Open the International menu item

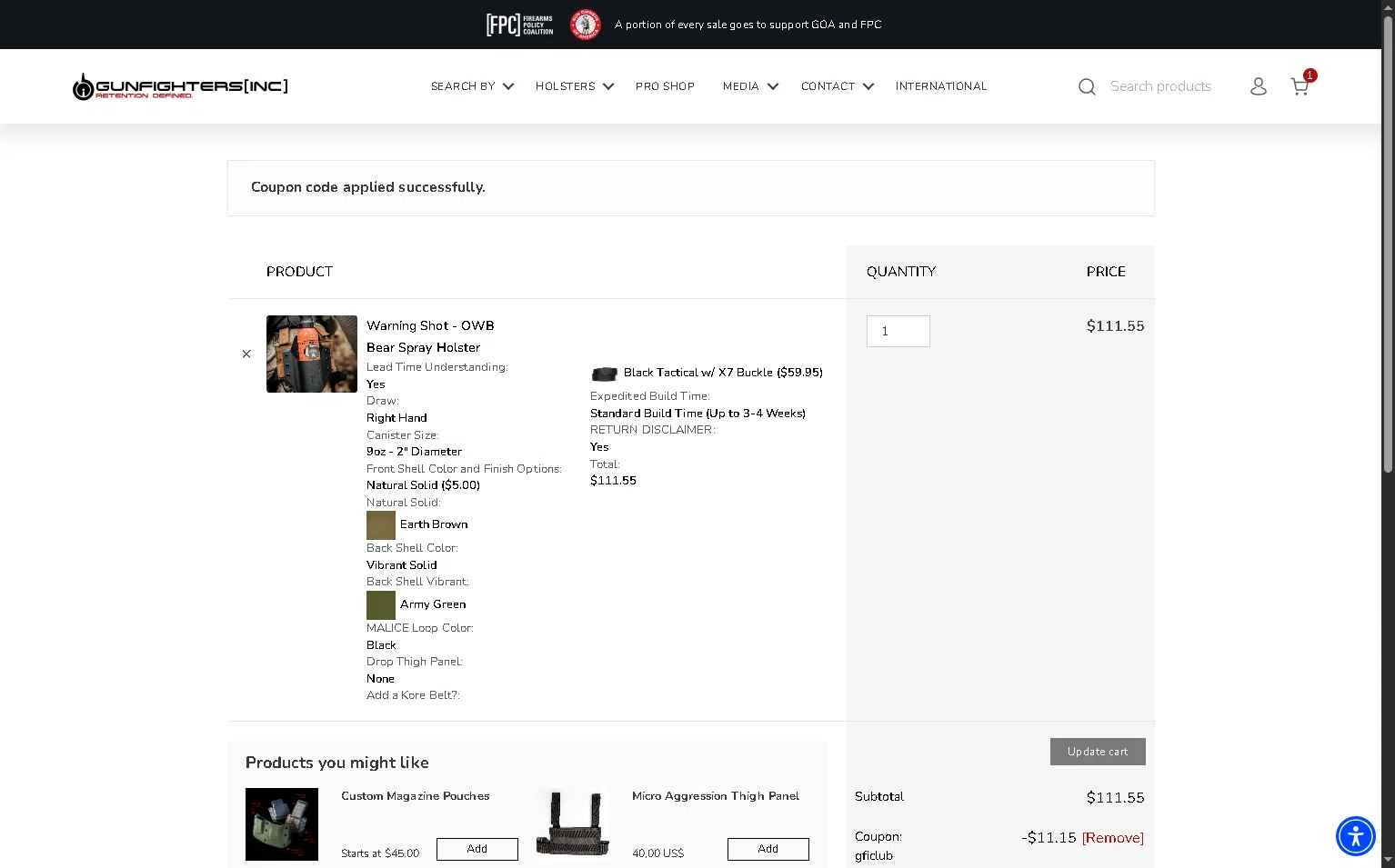[941, 86]
